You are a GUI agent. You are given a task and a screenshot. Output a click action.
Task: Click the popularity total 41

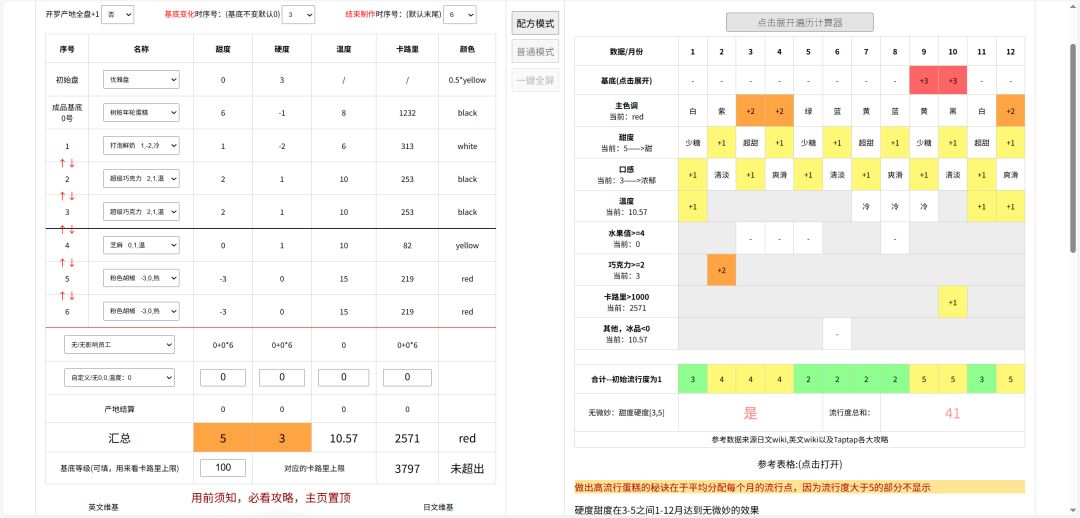(x=953, y=413)
